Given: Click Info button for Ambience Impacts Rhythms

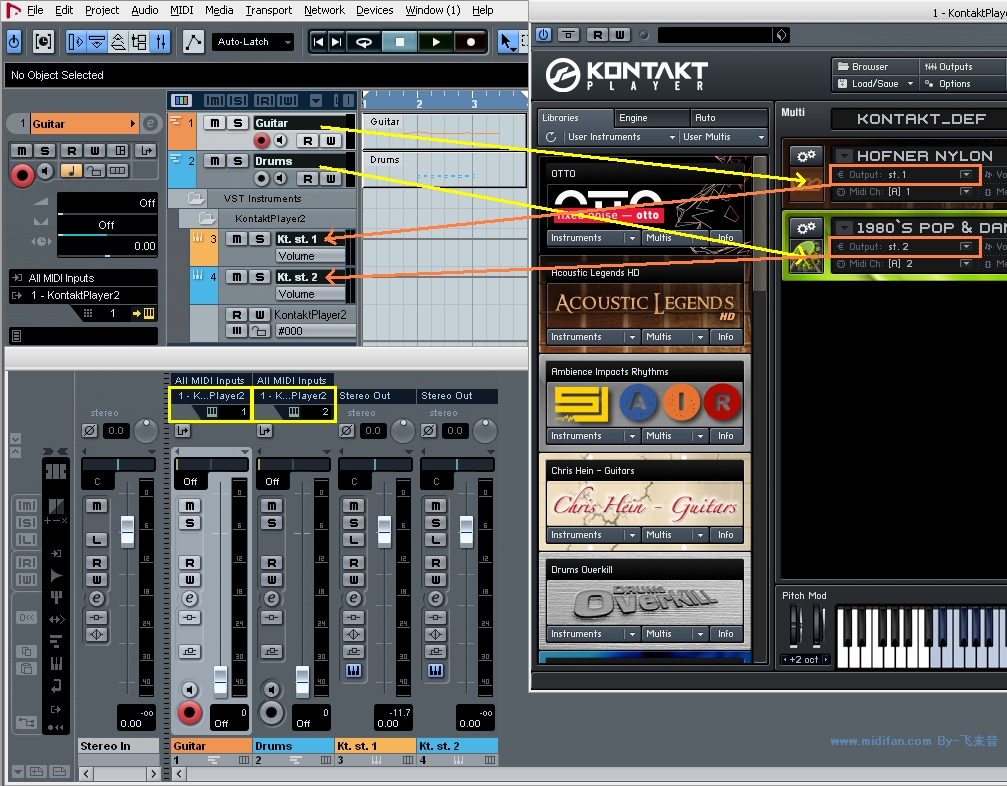Looking at the screenshot, I should [x=726, y=436].
